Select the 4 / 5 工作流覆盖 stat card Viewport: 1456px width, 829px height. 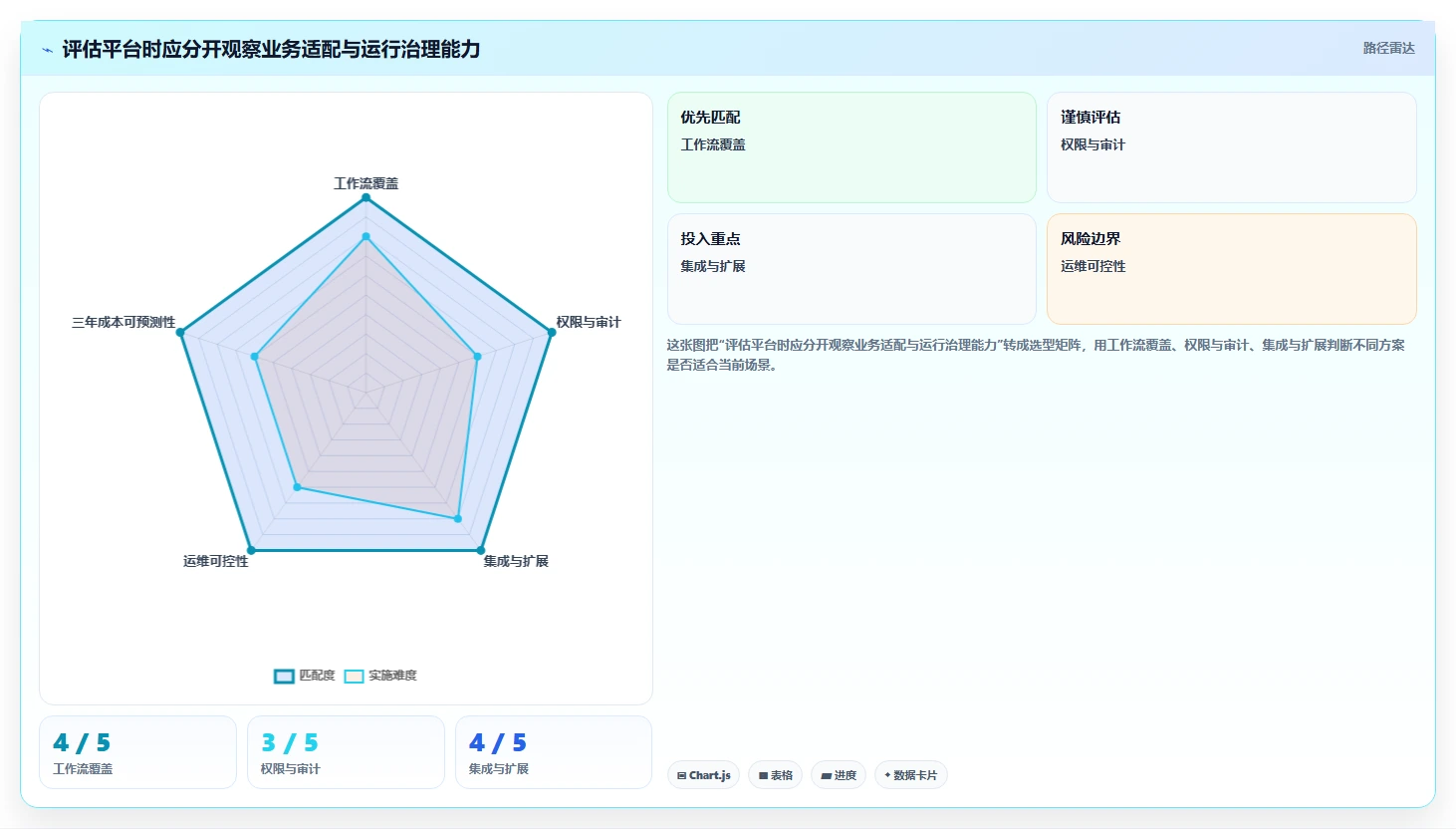(137, 752)
